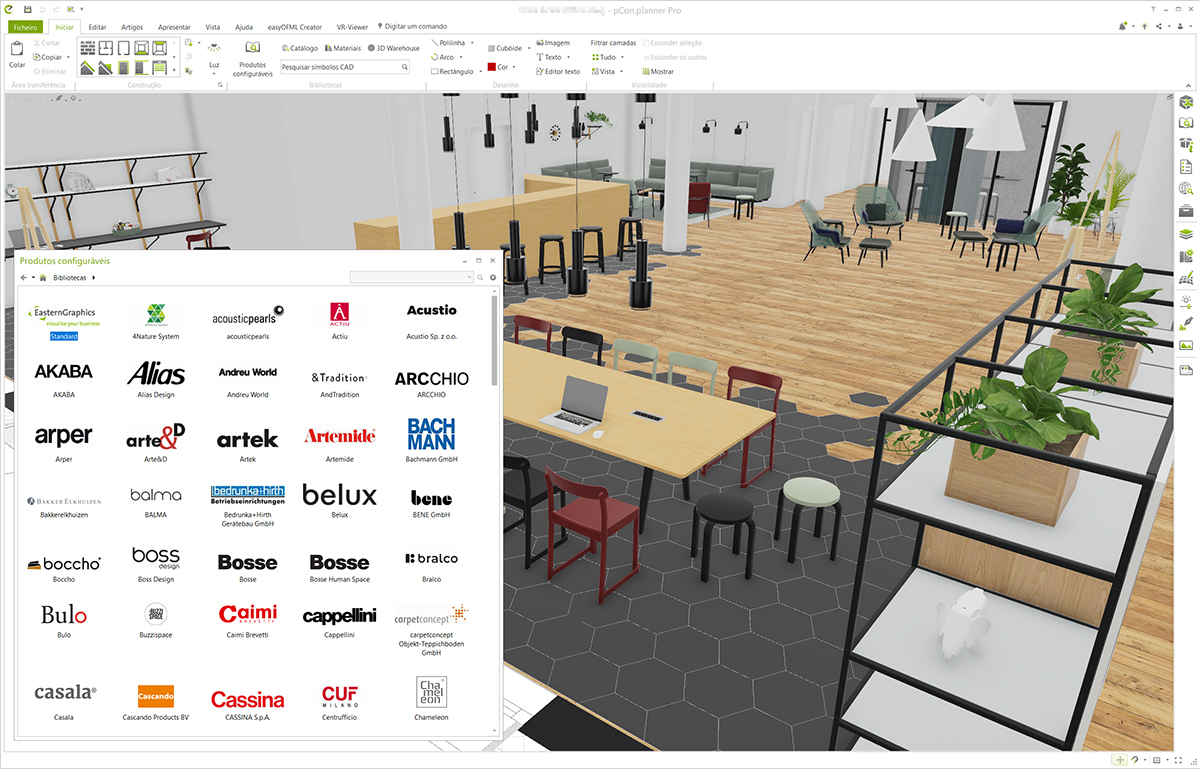Open the Buzzispace catalog
This screenshot has height=769, width=1200.
click(x=156, y=620)
